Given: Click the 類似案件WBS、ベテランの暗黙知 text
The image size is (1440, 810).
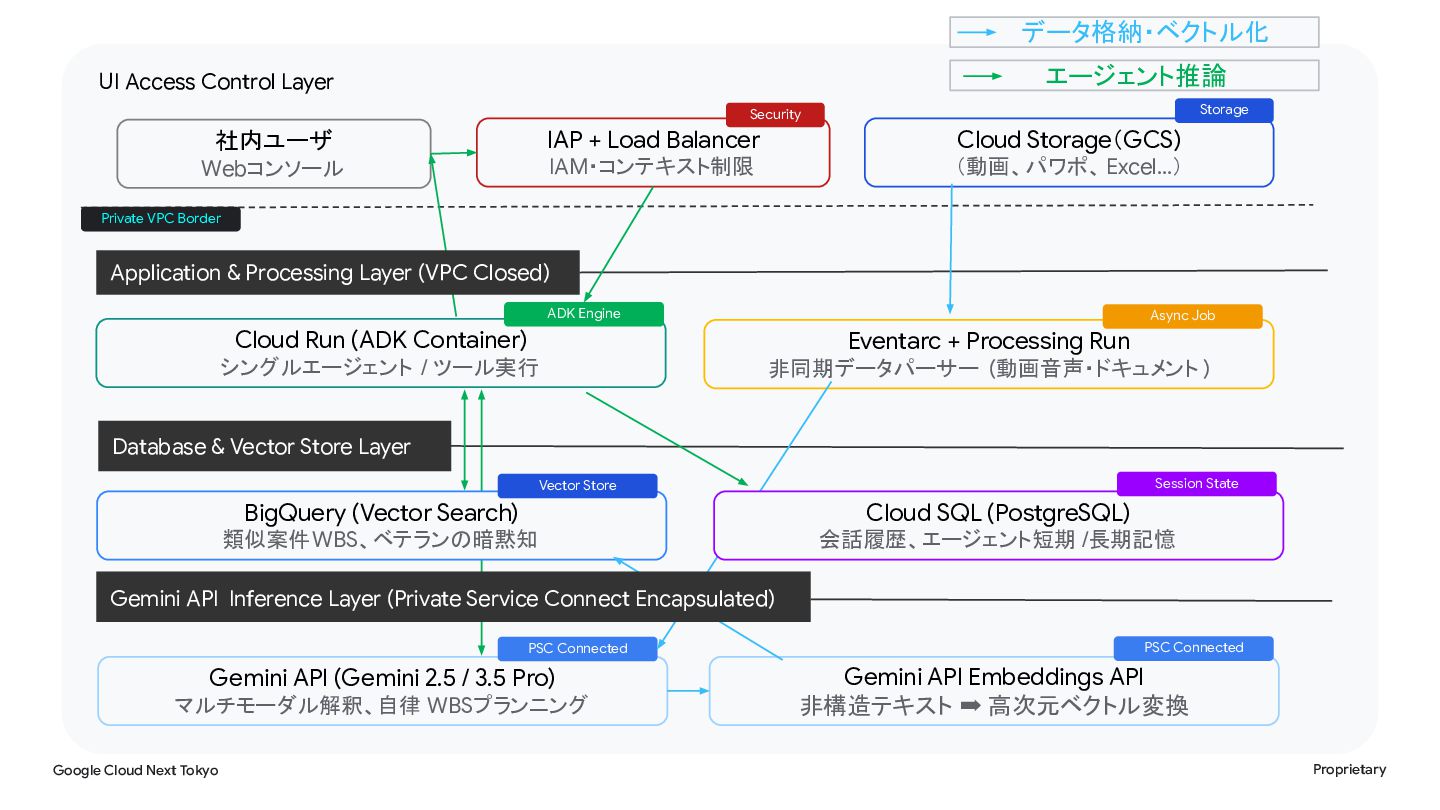Looking at the screenshot, I should point(380,540).
